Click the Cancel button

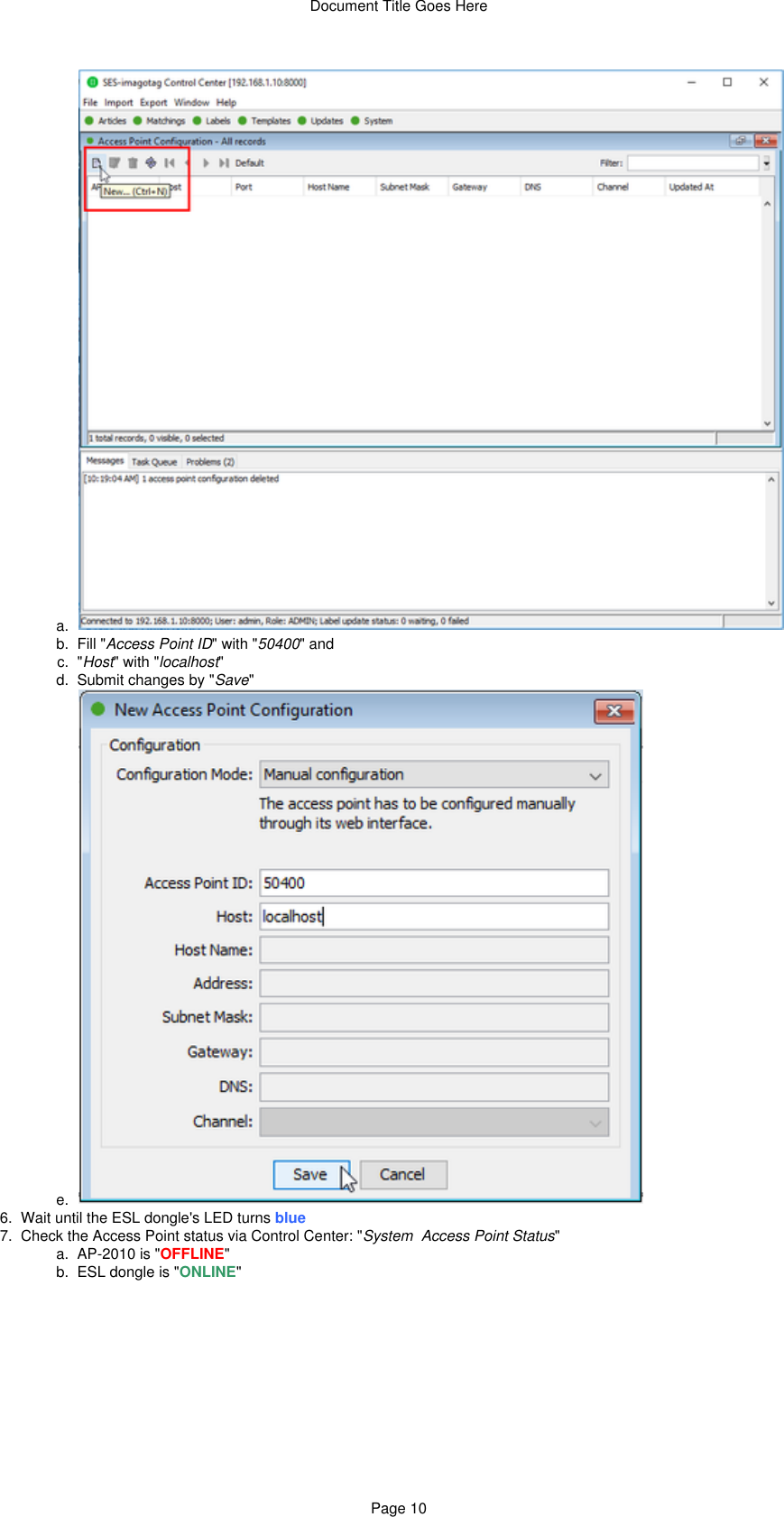402,1174
